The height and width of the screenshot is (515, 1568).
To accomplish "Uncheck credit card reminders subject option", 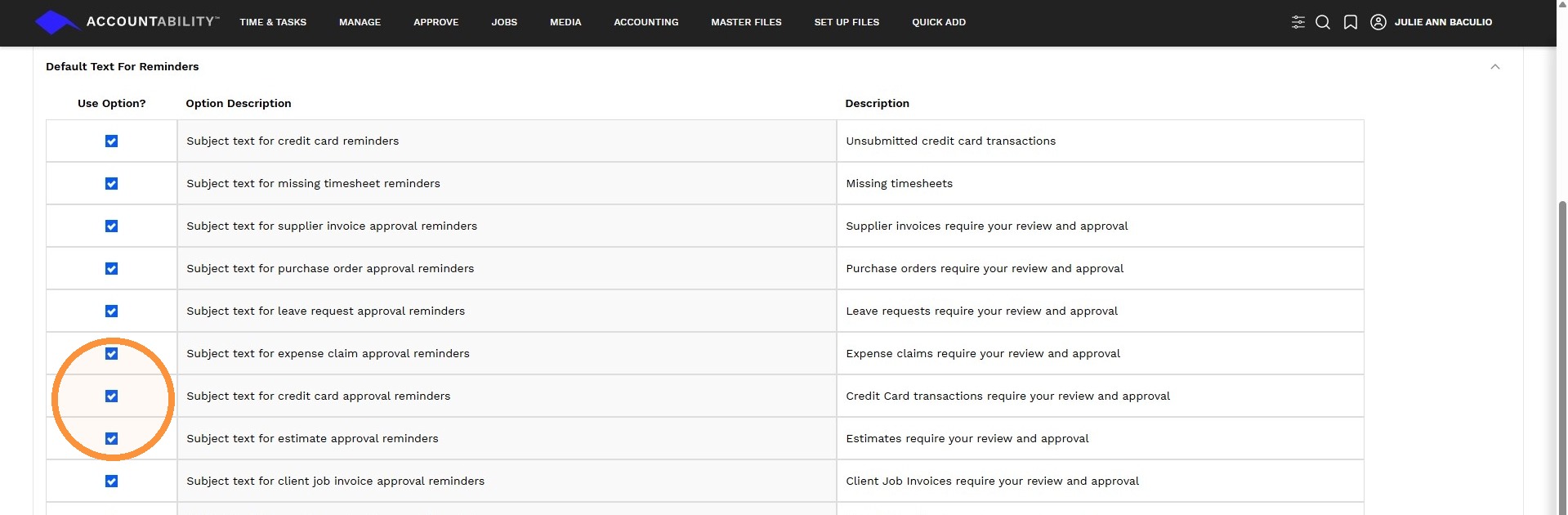I will click(112, 141).
